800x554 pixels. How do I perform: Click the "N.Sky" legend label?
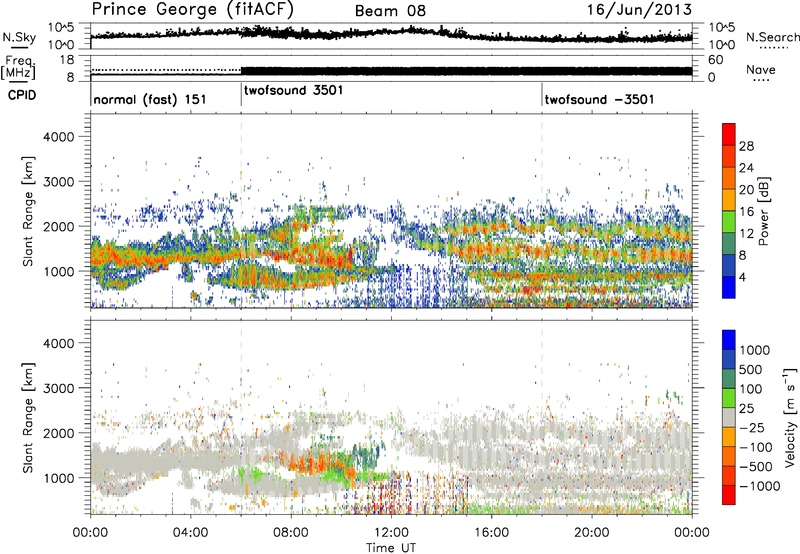[19, 37]
